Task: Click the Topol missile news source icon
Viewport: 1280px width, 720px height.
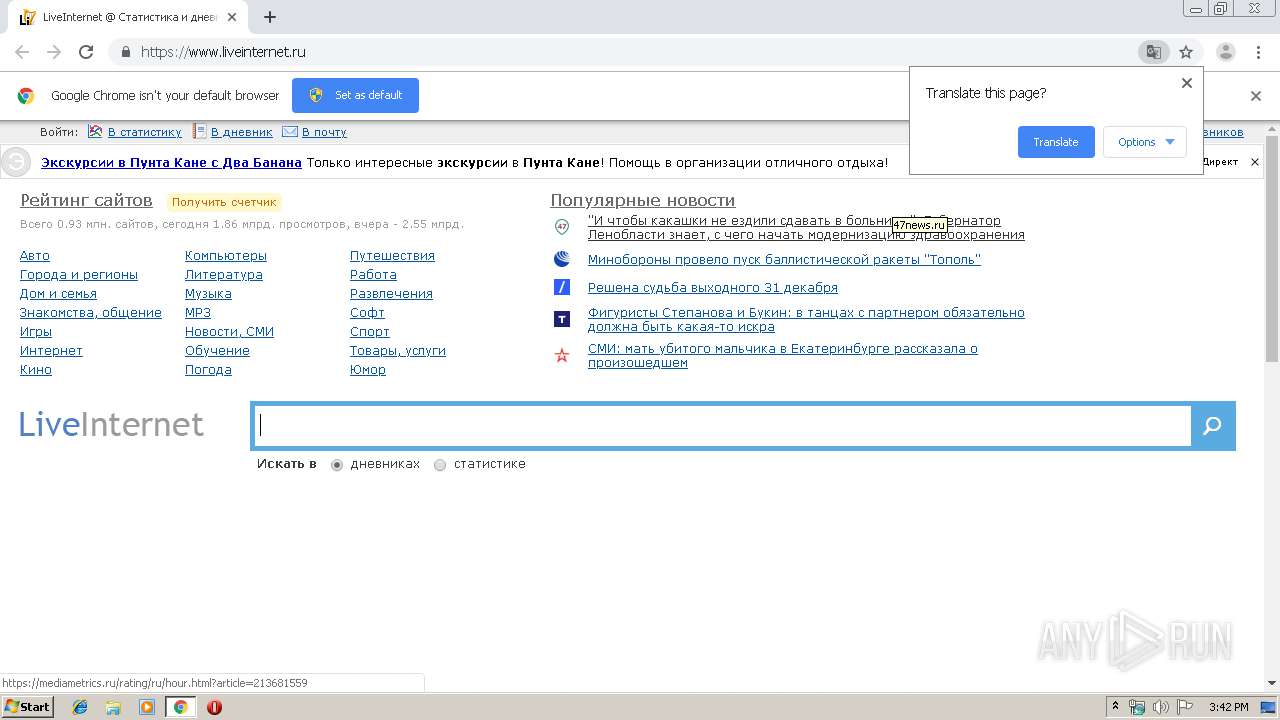Action: (562, 259)
